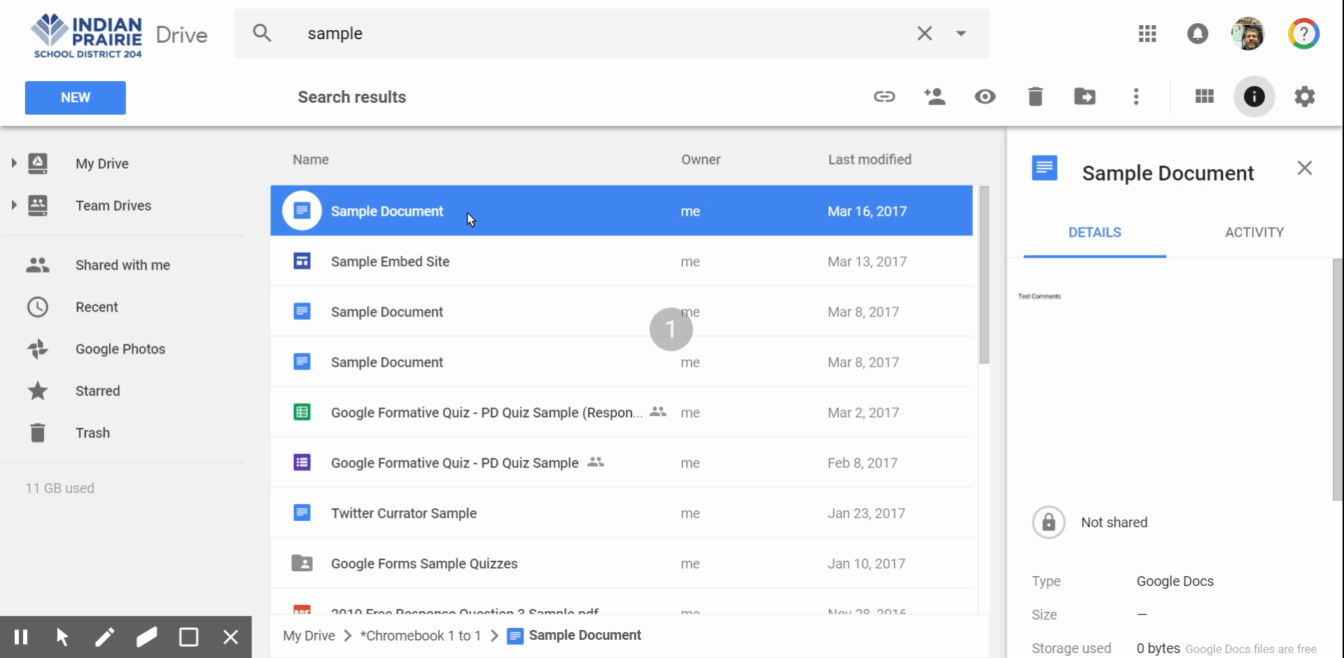Select the recorder pen tool
Screen dimensions: 1344x658
[x=105, y=637]
